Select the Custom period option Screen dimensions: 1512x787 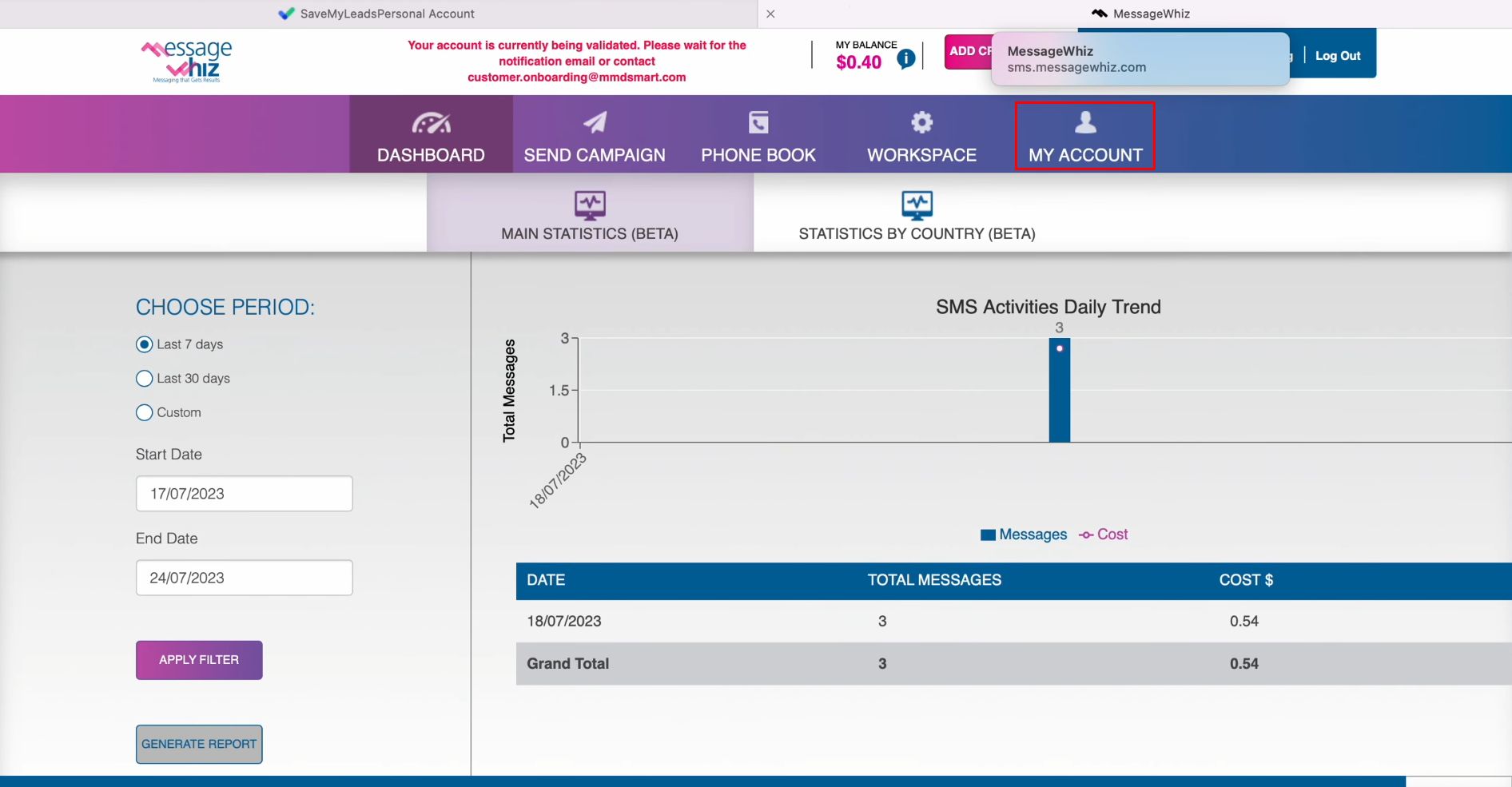145,413
